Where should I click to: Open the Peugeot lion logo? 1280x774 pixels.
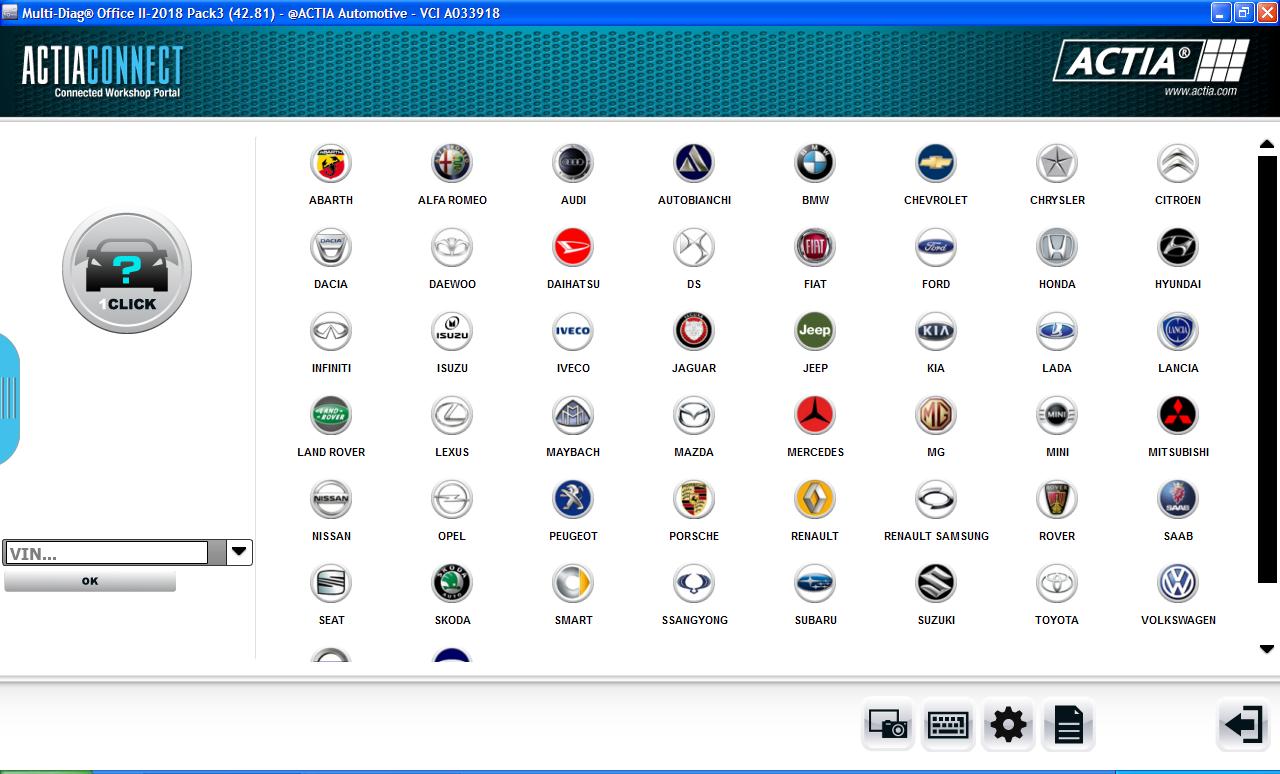573,499
